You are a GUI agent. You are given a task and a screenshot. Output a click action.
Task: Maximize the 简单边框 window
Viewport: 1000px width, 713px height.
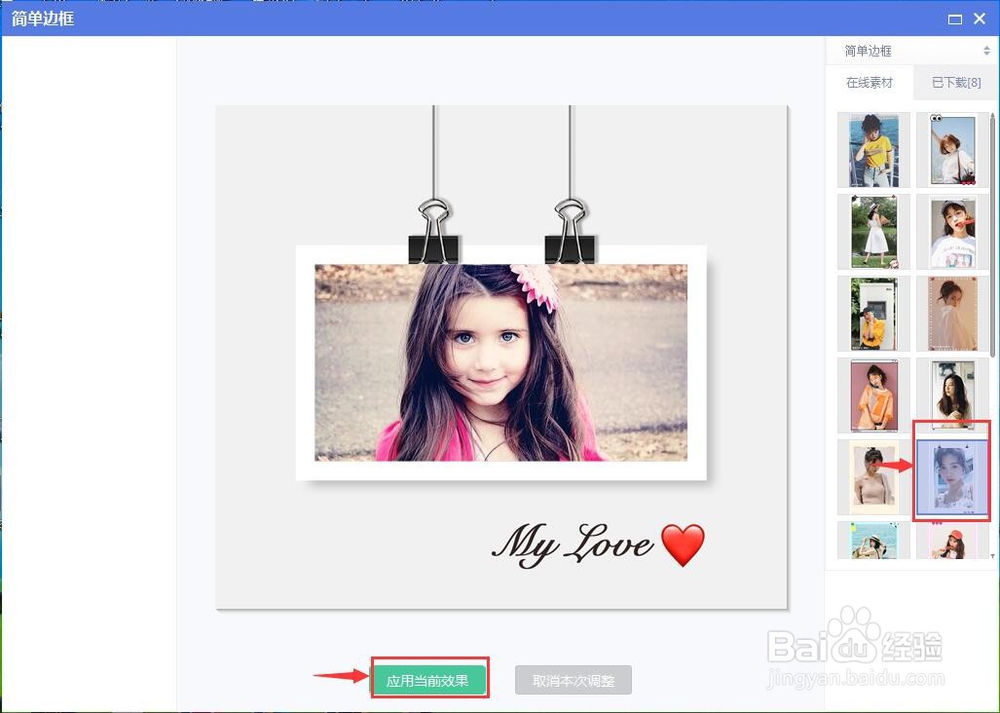[955, 19]
